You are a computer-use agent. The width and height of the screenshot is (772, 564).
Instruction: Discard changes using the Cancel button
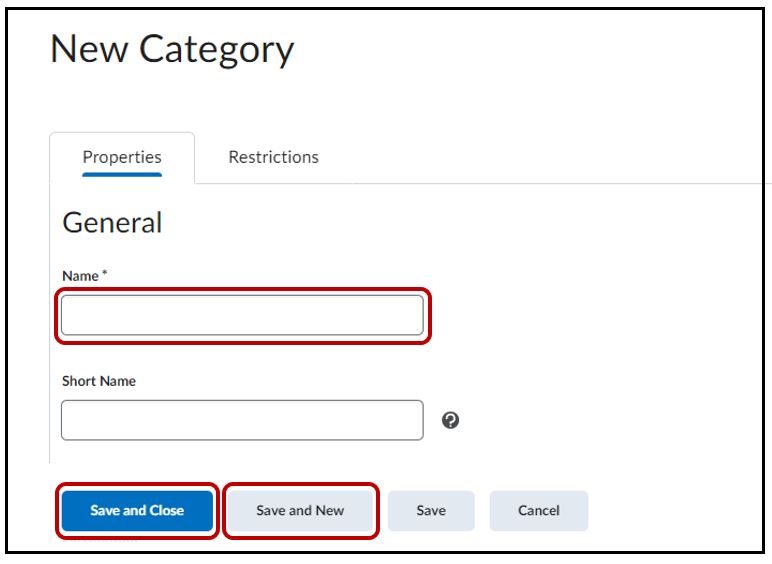click(x=538, y=510)
